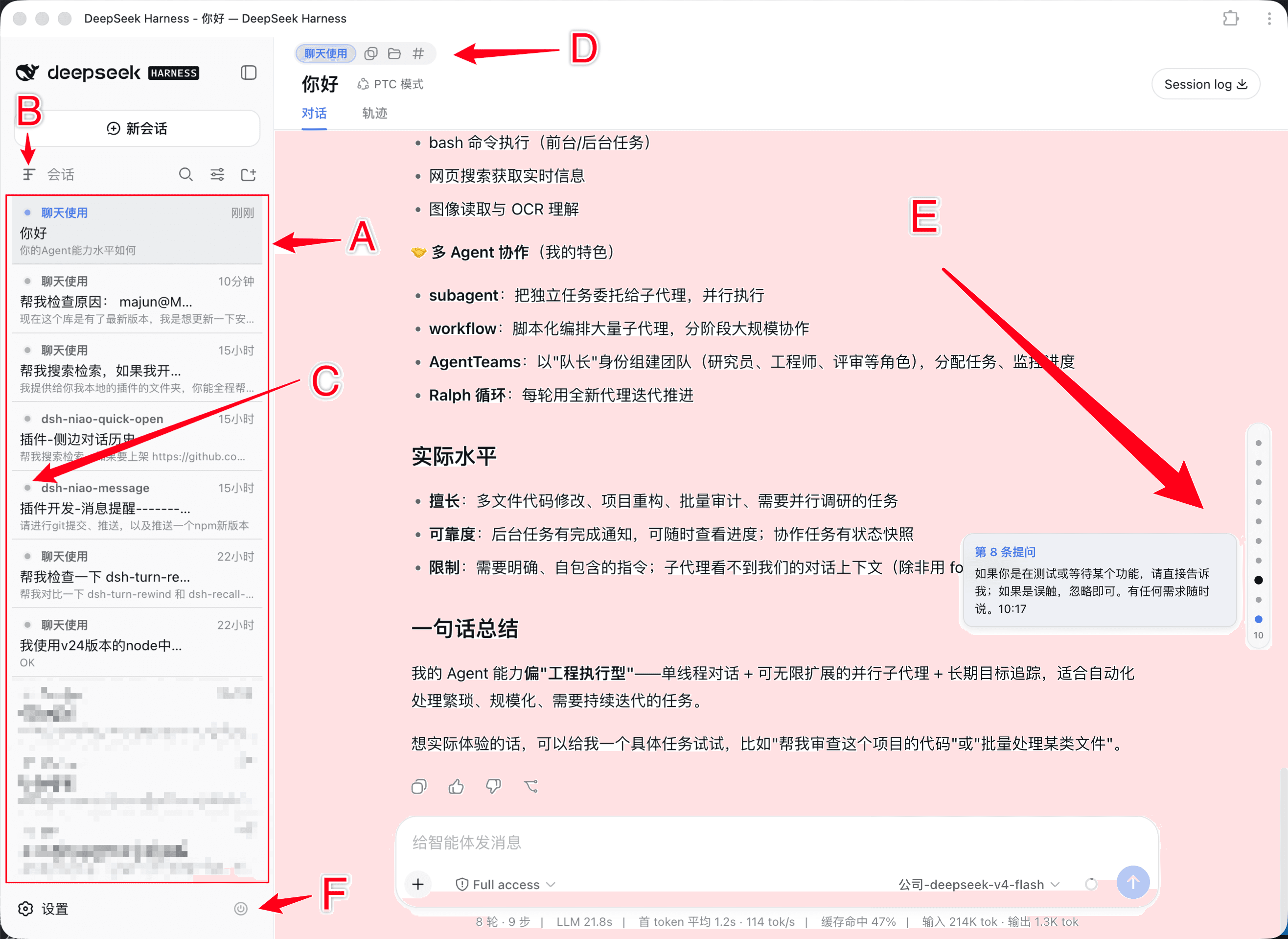Viewport: 1288px width, 939px height.
Task: Open the dsh-niao-message session
Action: coord(137,506)
